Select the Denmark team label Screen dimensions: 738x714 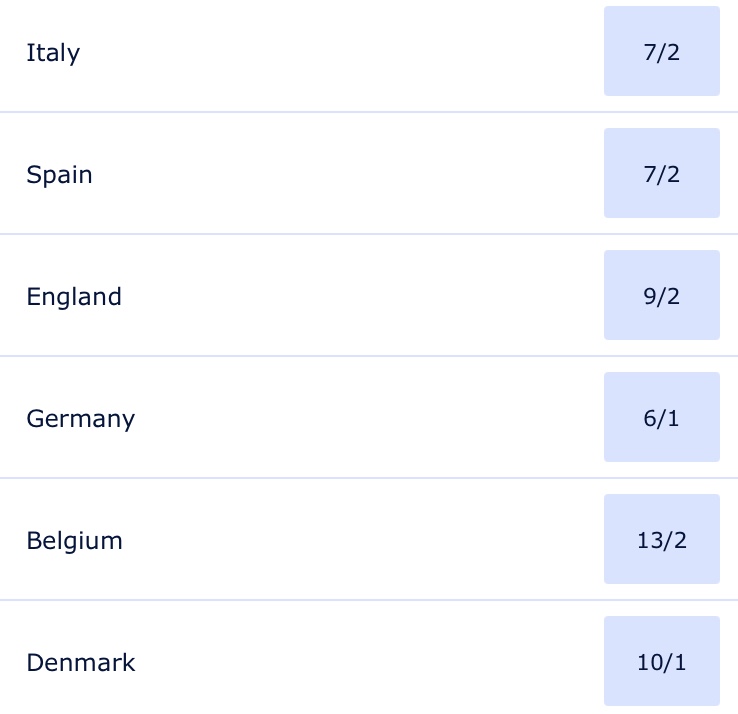pos(80,662)
